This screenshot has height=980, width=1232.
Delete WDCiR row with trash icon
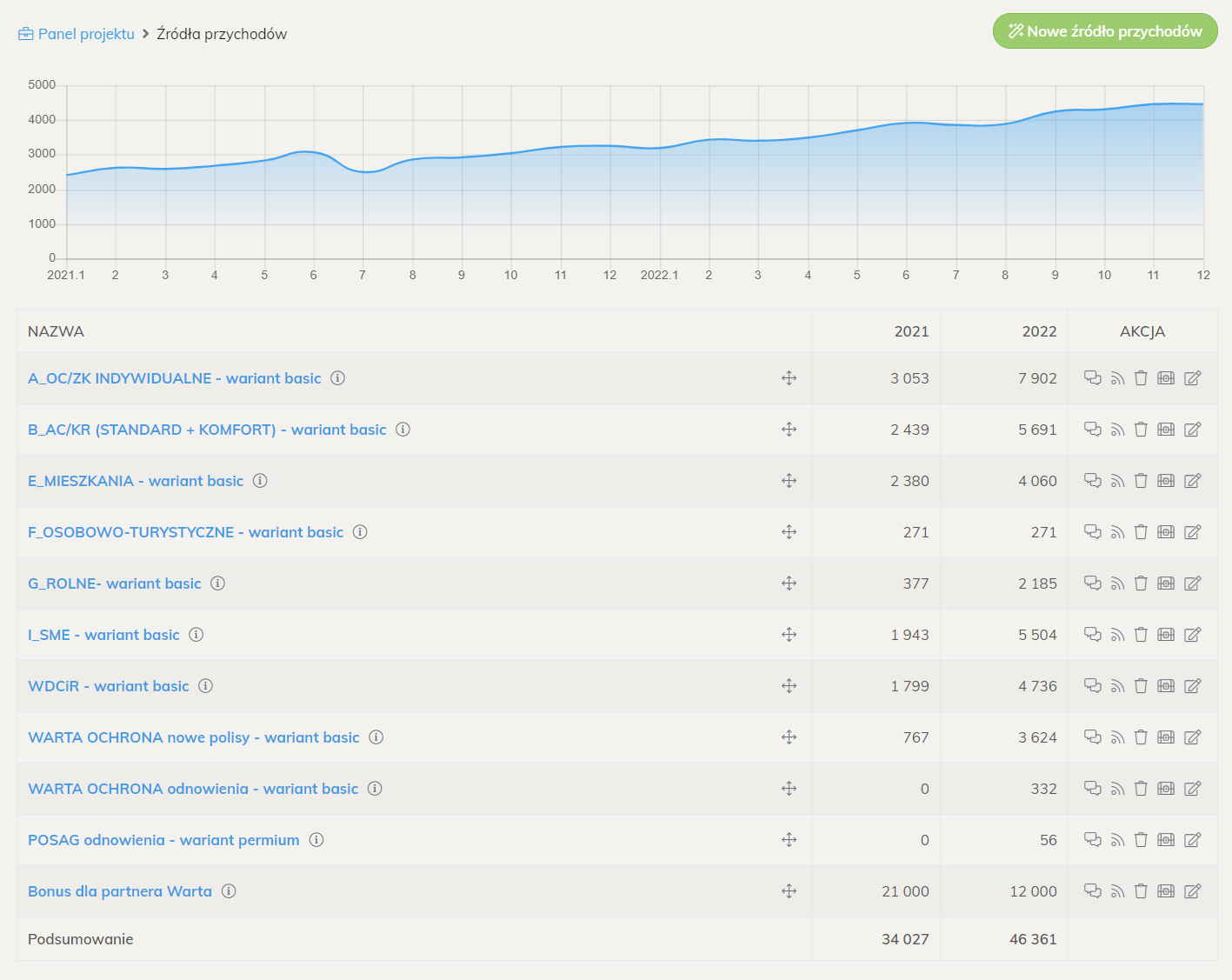1141,686
